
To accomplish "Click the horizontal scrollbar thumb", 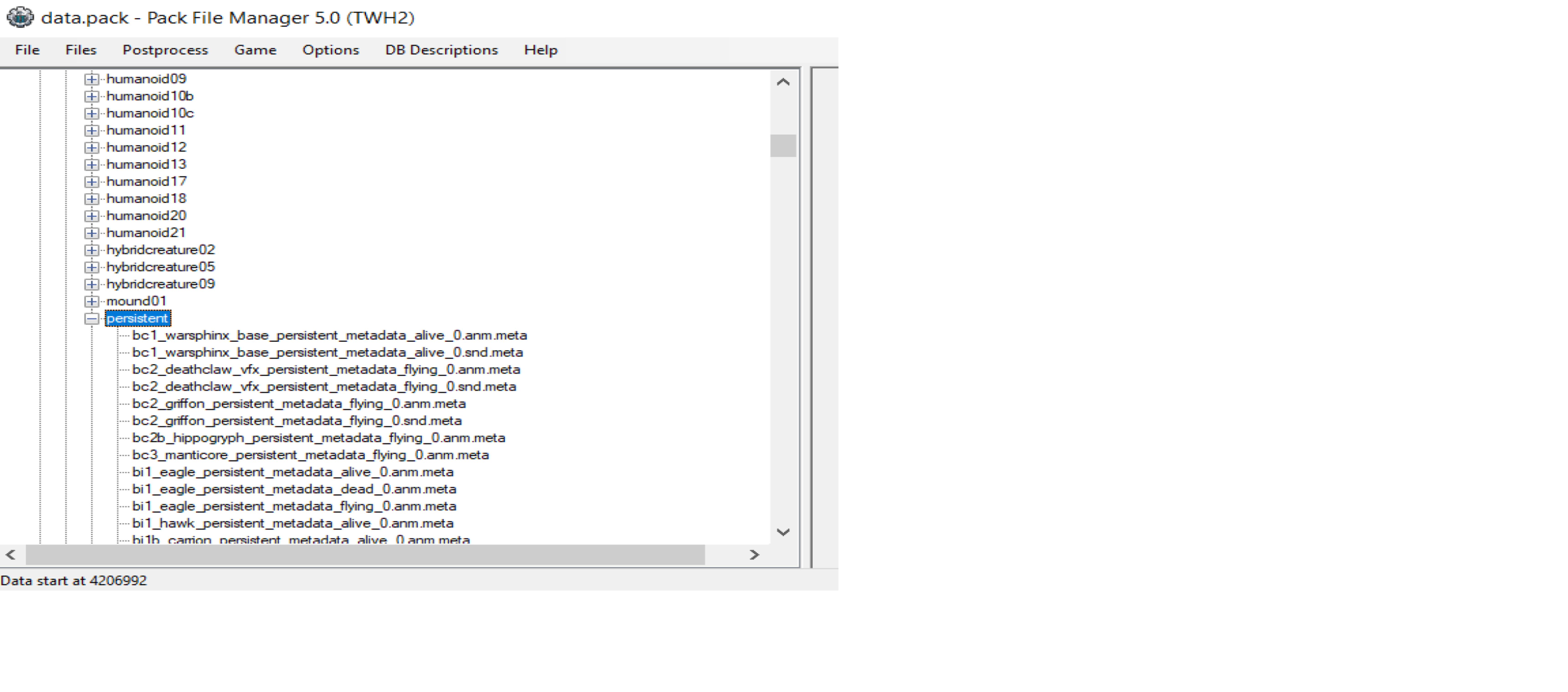I will click(x=365, y=555).
